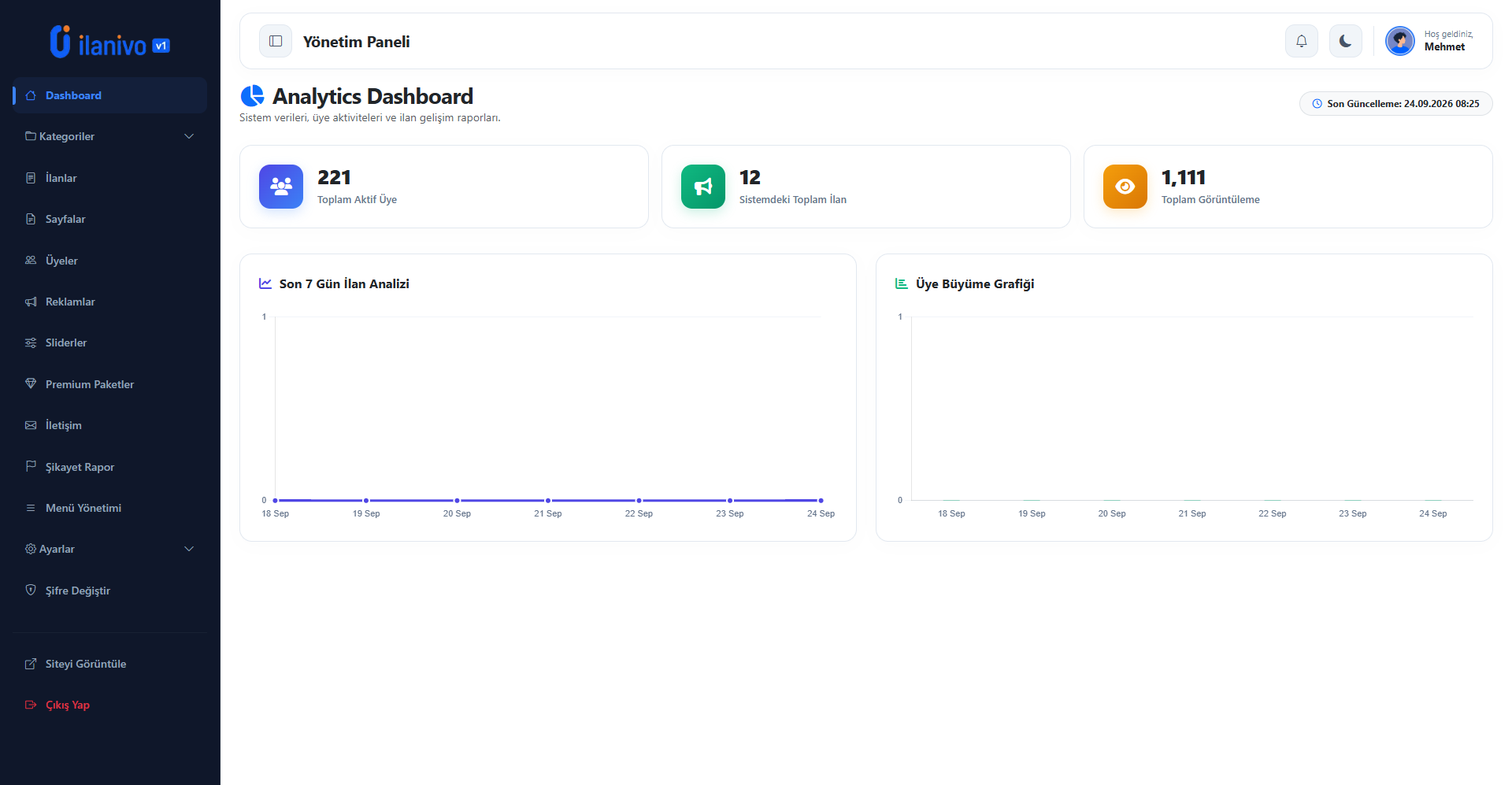Viewport: 1512px width, 785px height.
Task: Expand Ayarlar chevron
Action: [189, 549]
